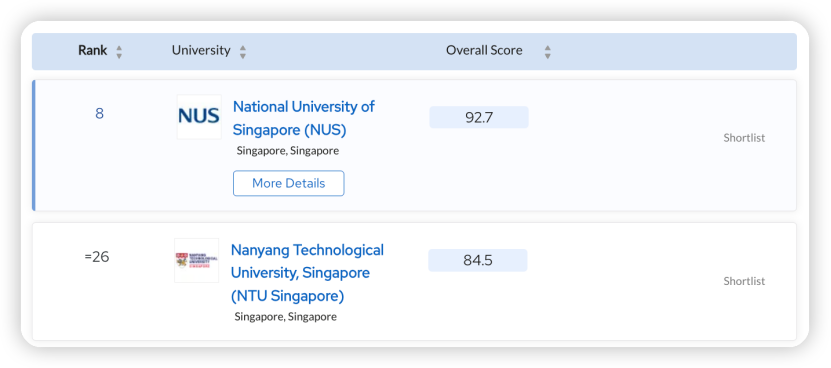Sort table by University arrows
This screenshot has width=831, height=368.
tap(243, 52)
